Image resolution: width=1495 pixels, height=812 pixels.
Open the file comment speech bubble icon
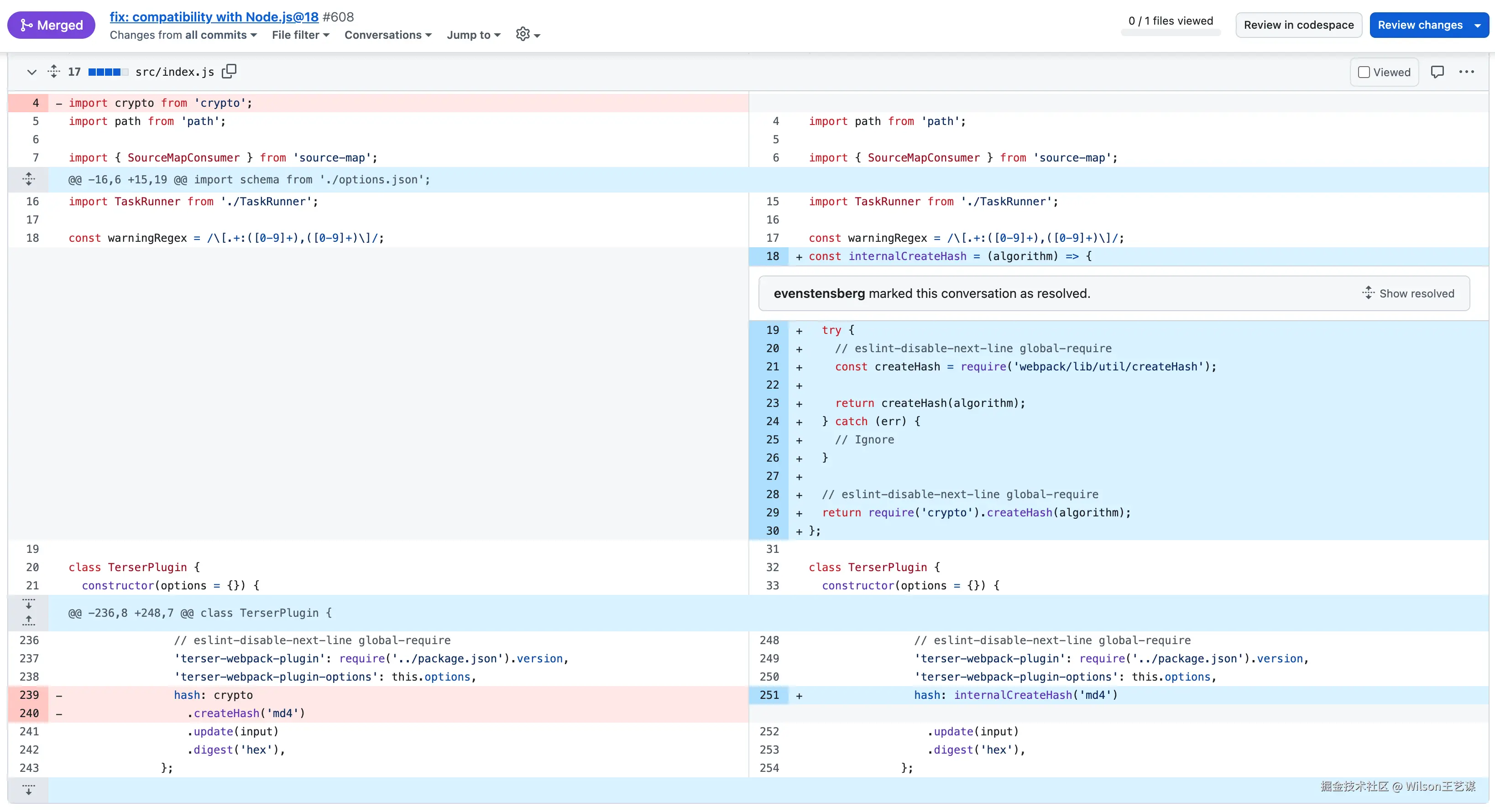(1437, 72)
